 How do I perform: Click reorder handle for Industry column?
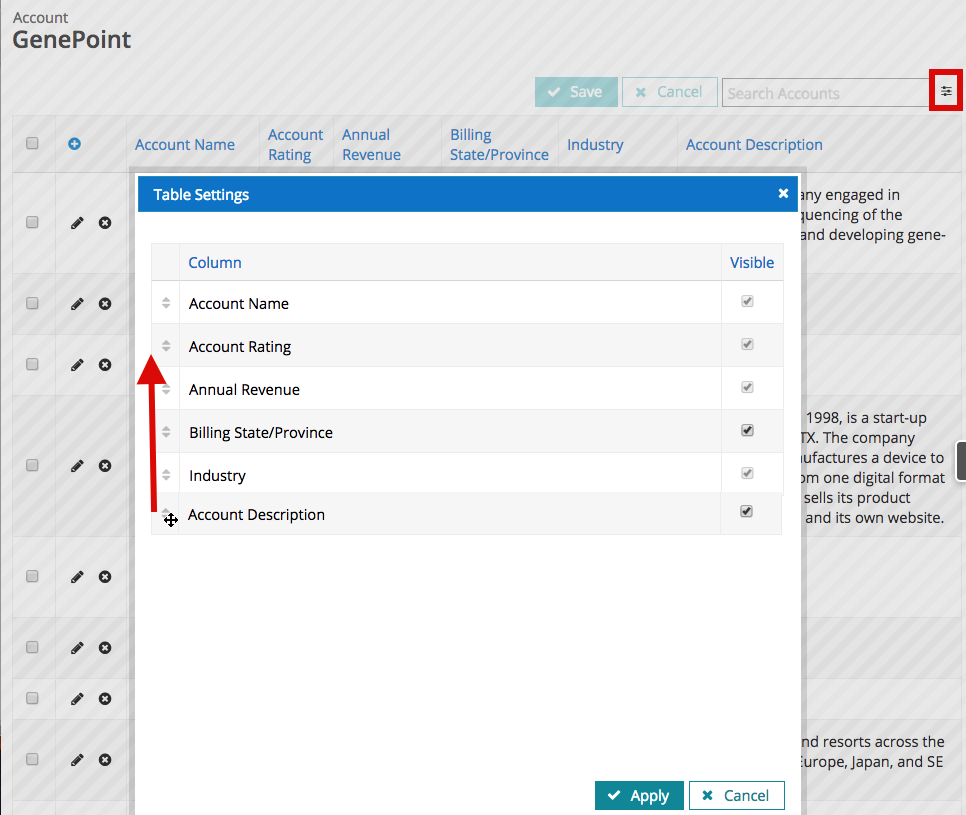tap(166, 475)
